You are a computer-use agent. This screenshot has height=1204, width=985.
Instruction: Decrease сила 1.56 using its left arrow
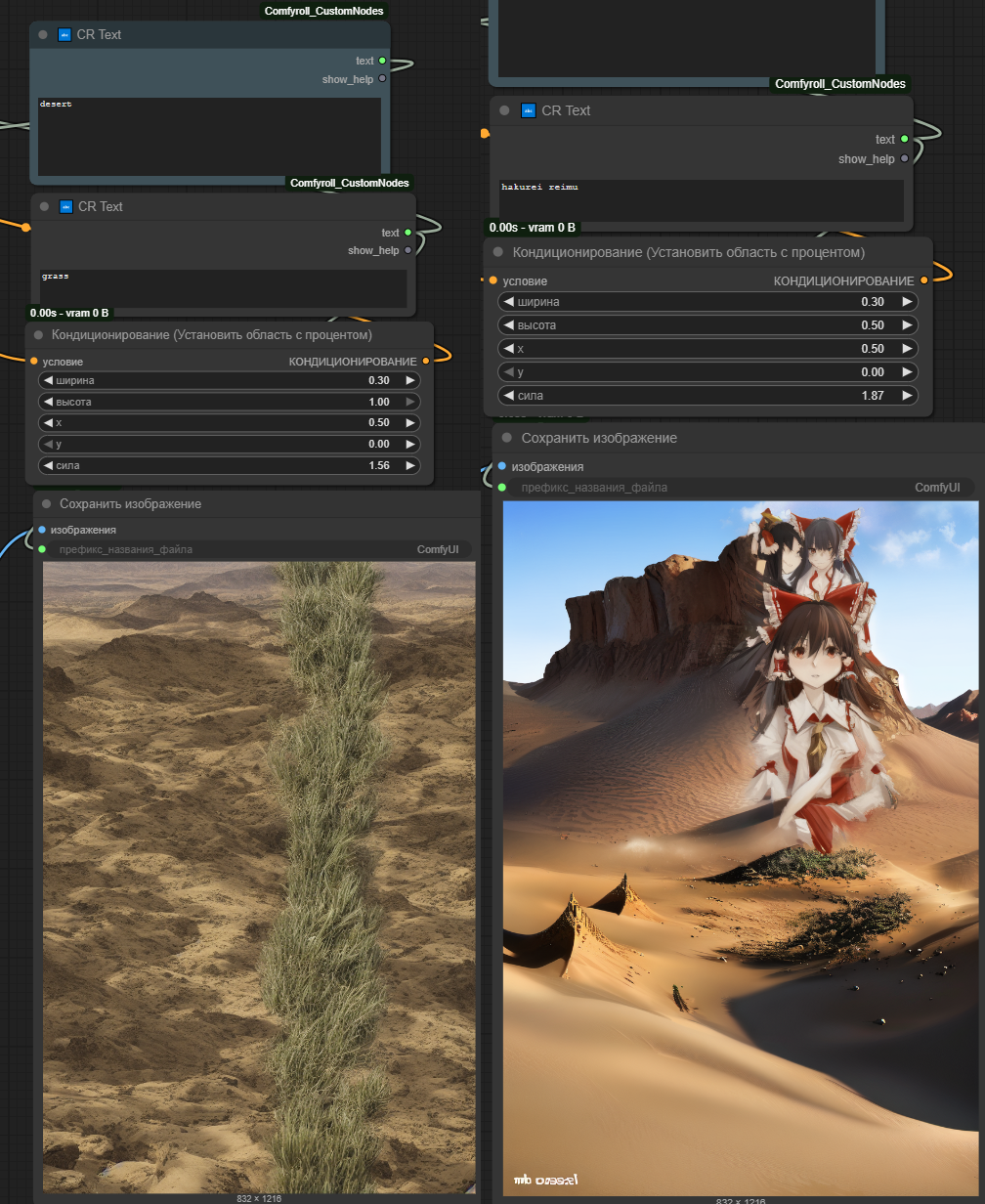(48, 466)
